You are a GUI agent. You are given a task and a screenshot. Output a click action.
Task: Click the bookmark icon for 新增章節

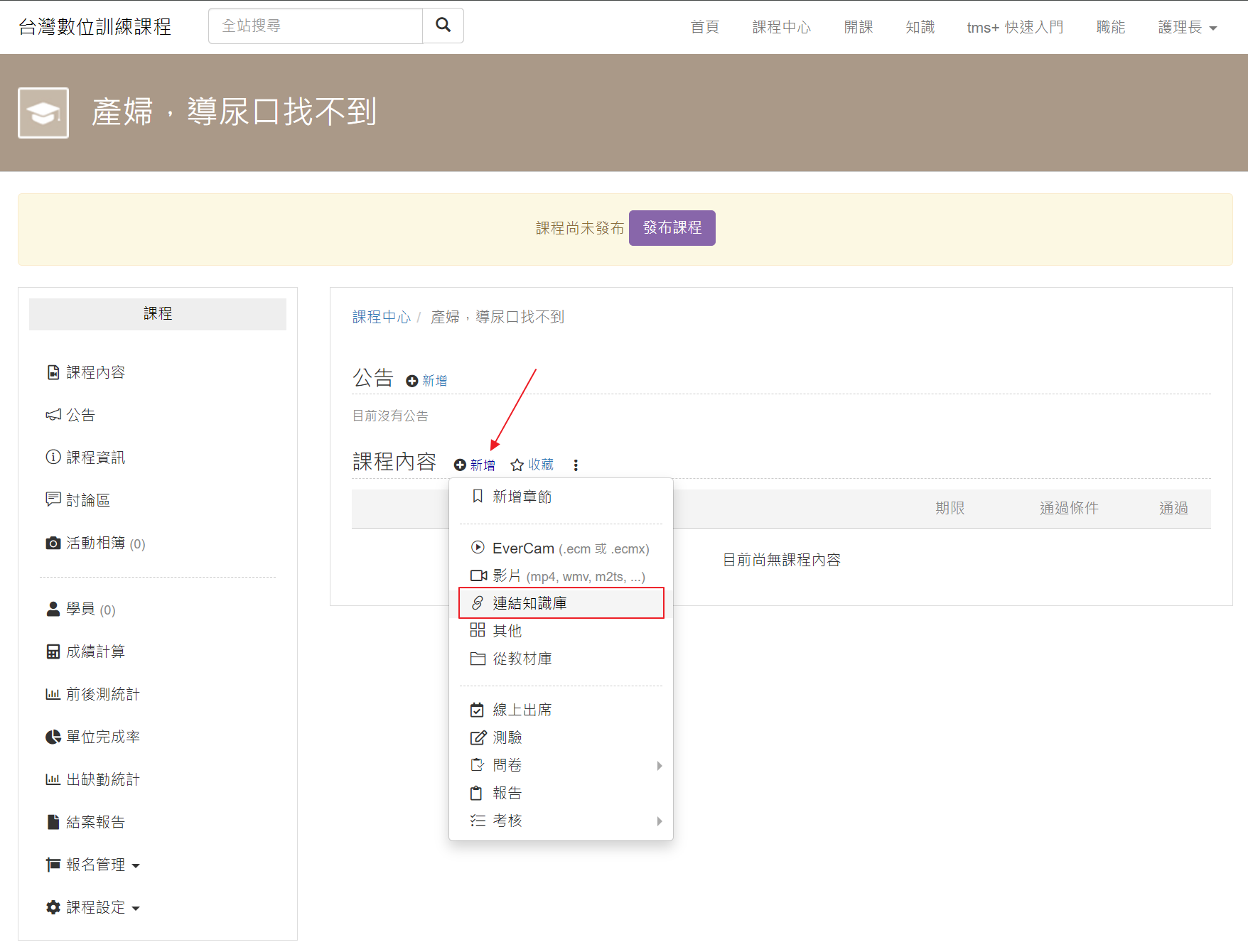(478, 496)
